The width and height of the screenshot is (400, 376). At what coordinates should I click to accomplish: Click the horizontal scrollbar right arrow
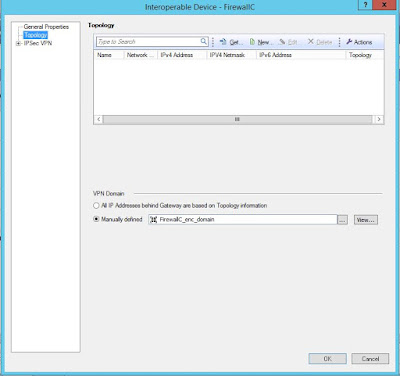[379, 119]
